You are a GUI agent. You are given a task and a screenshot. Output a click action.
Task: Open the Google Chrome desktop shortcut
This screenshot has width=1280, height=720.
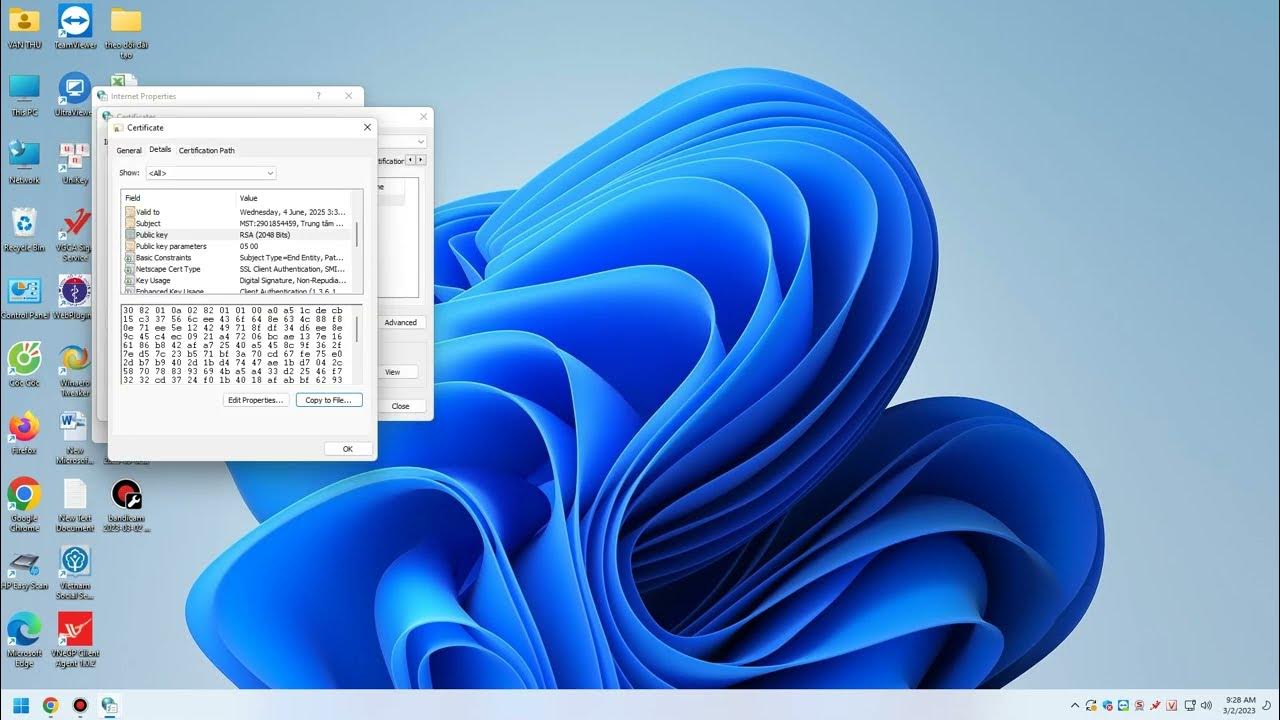24,505
